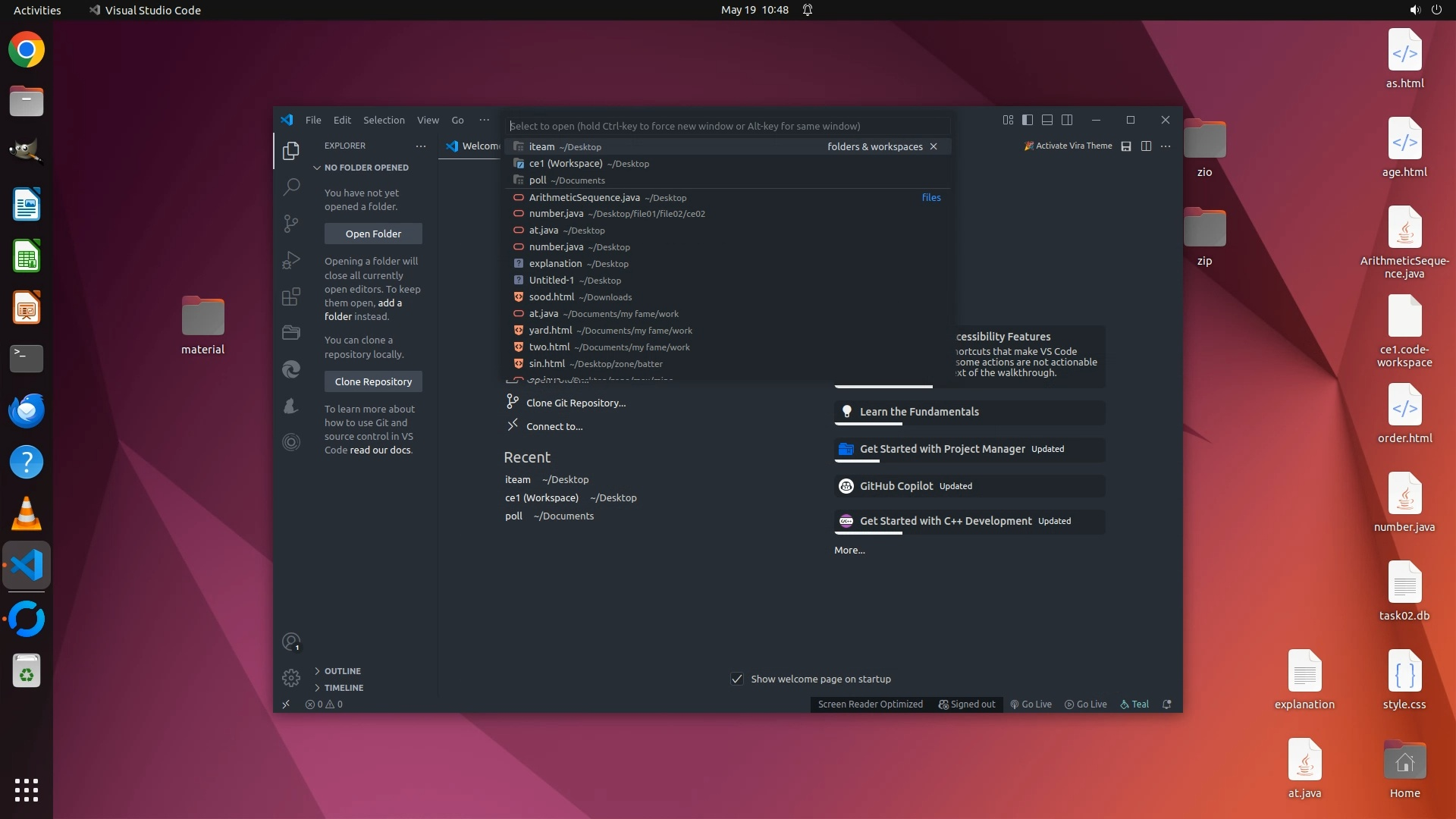Open the View menu
This screenshot has width=1456, height=819.
(428, 120)
